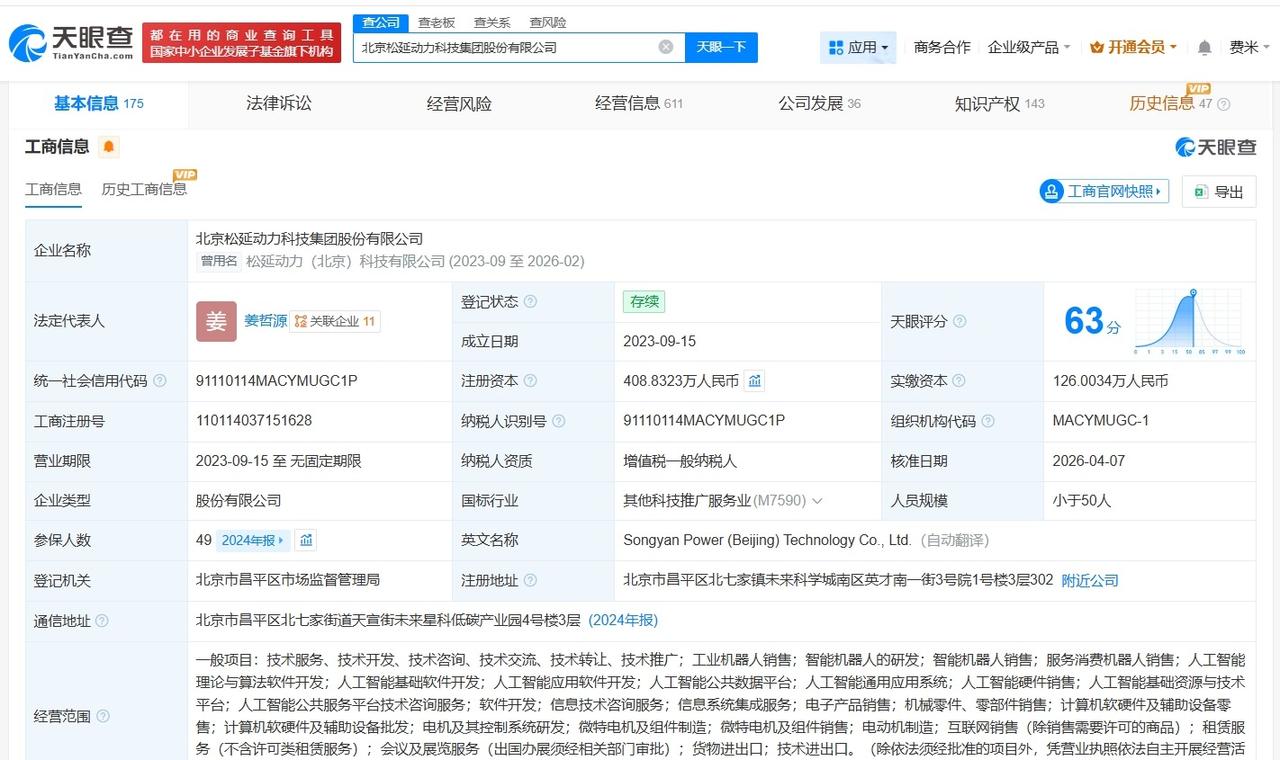Open the 姜哲源 legal representative link
Viewport: 1280px width, 760px height.
click(x=265, y=321)
